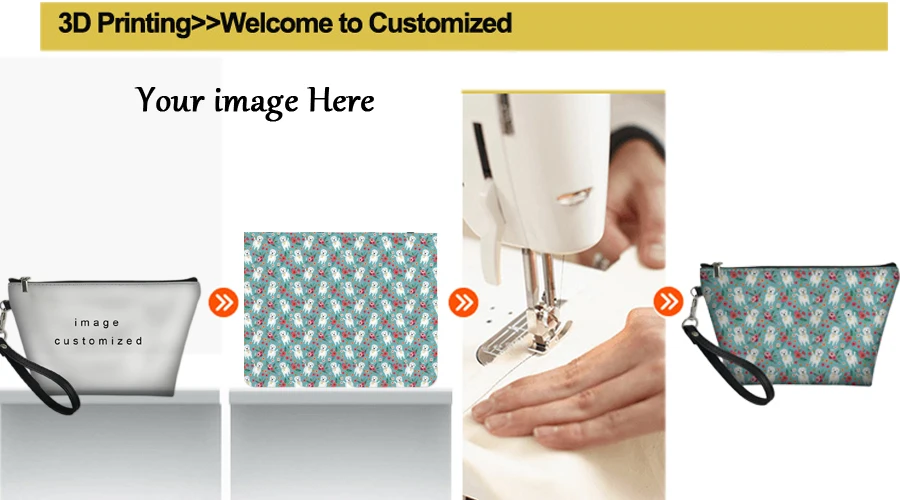Click the black wrist strap of floral bag
The image size is (900, 500).
[728, 362]
